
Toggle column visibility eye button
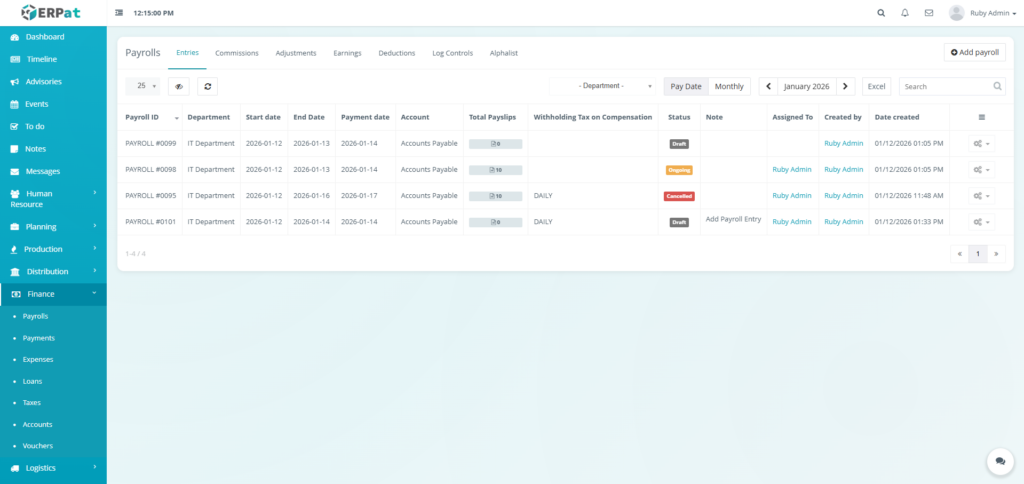[x=179, y=87]
